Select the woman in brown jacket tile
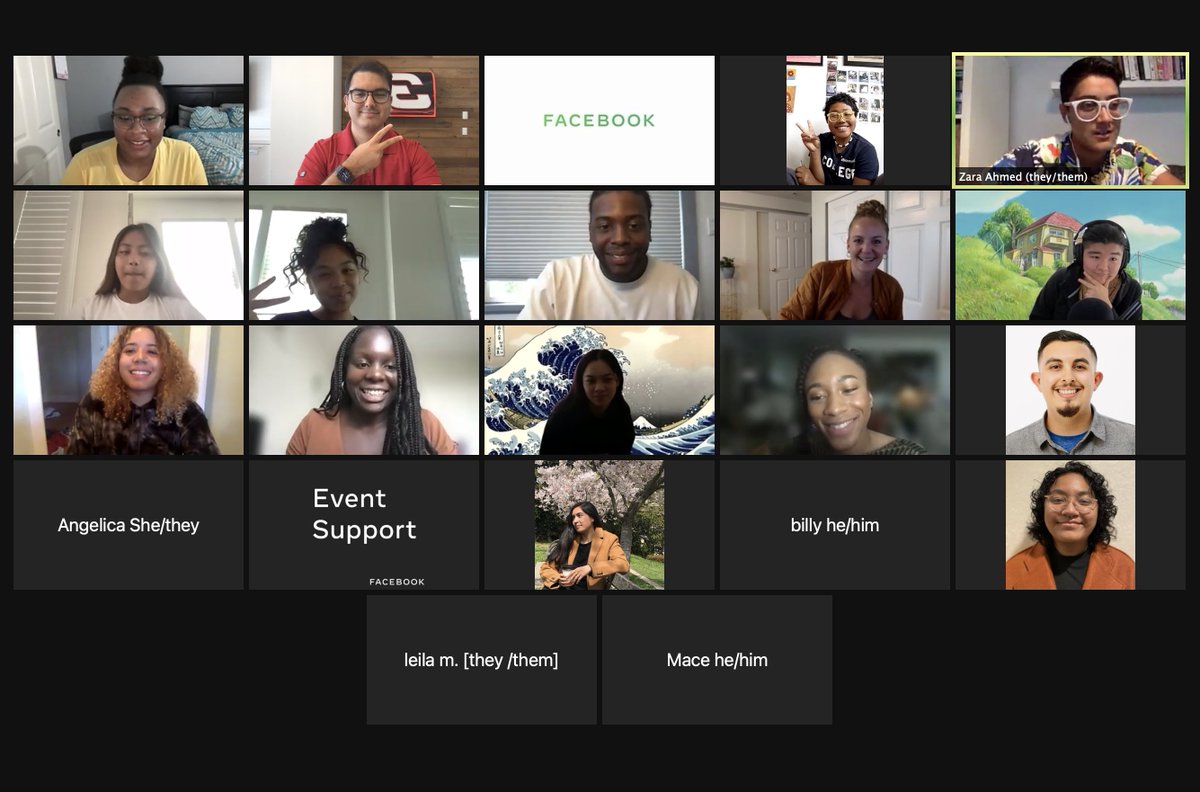The height and width of the screenshot is (792, 1200). pos(835,255)
